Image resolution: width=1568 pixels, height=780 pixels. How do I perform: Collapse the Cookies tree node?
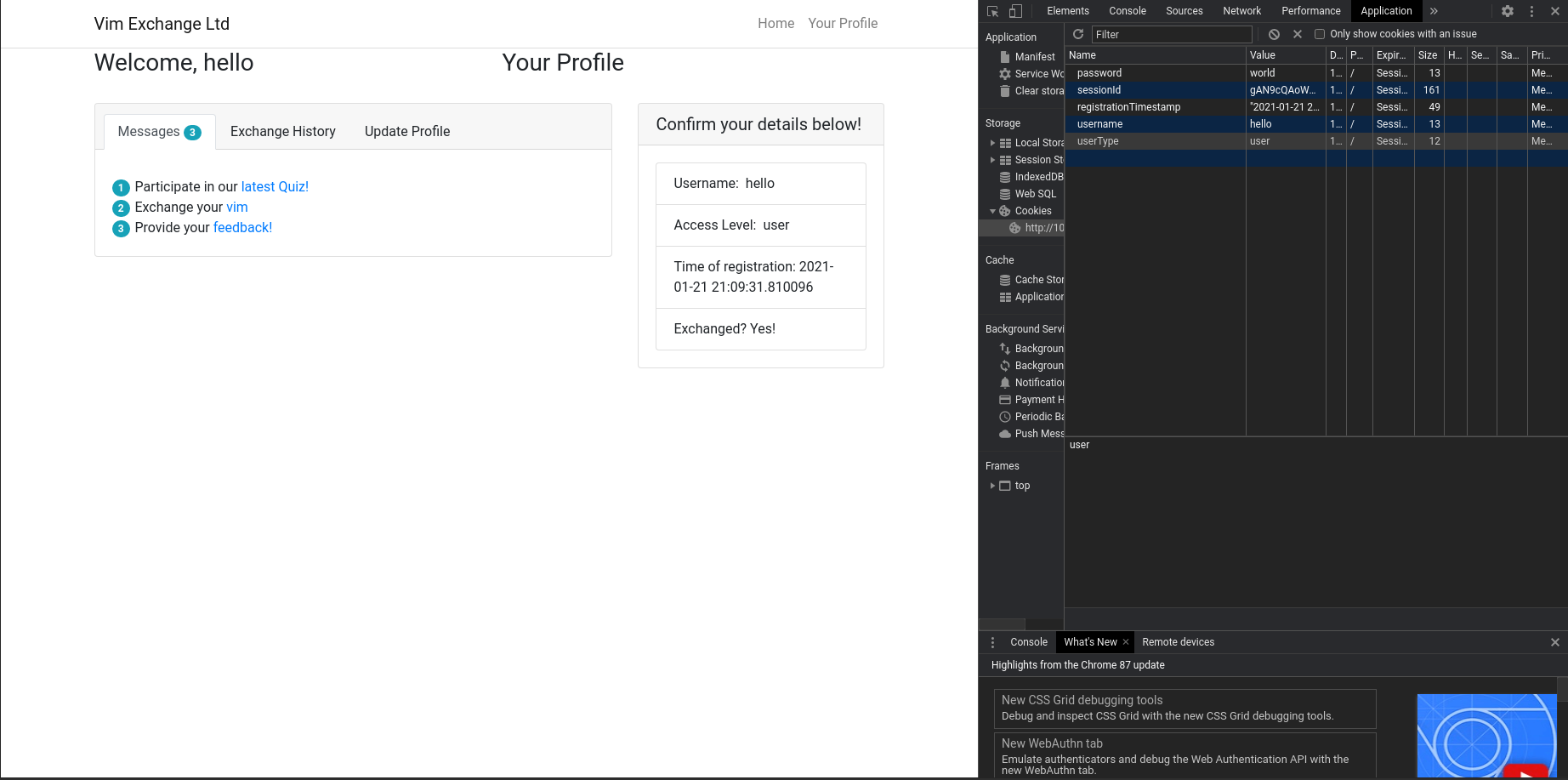tap(992, 211)
